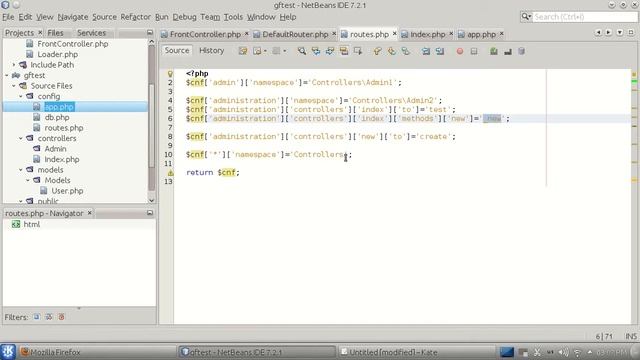Image resolution: width=640 pixels, height=360 pixels.
Task: Collapse the models folder
Action: click(21, 170)
